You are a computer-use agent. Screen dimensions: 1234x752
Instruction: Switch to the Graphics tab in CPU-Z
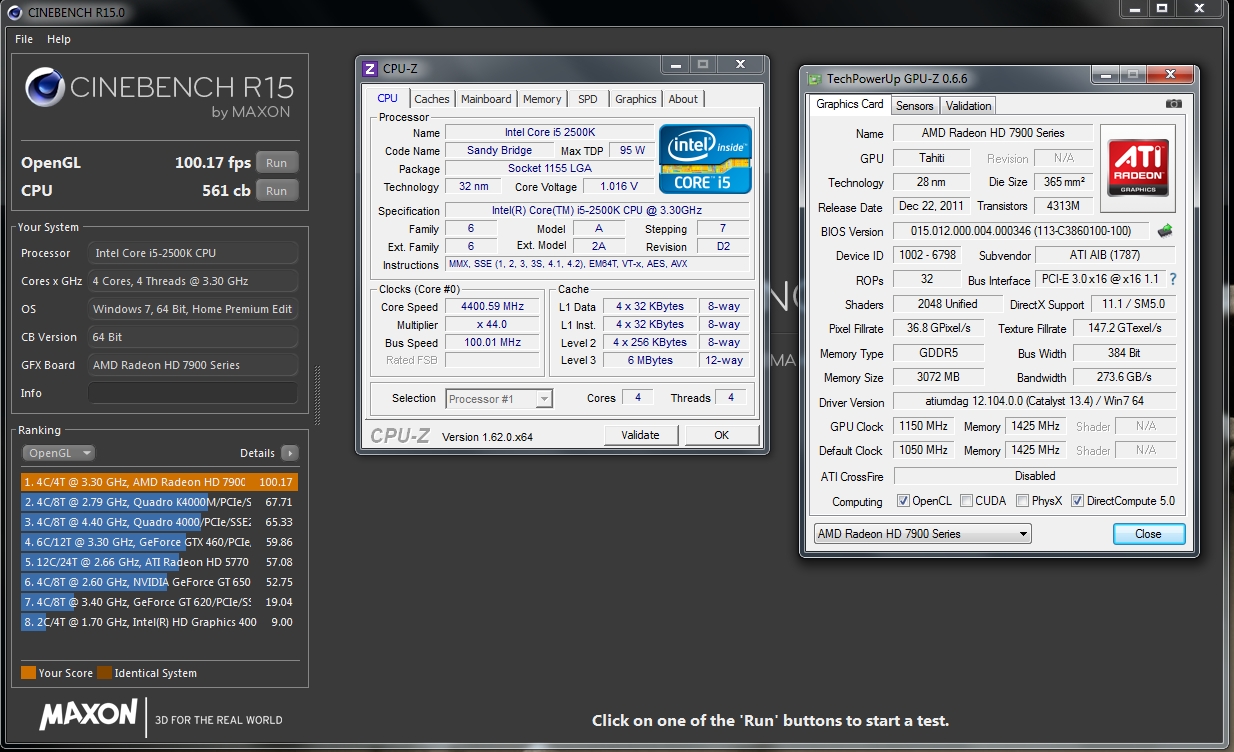pos(636,99)
